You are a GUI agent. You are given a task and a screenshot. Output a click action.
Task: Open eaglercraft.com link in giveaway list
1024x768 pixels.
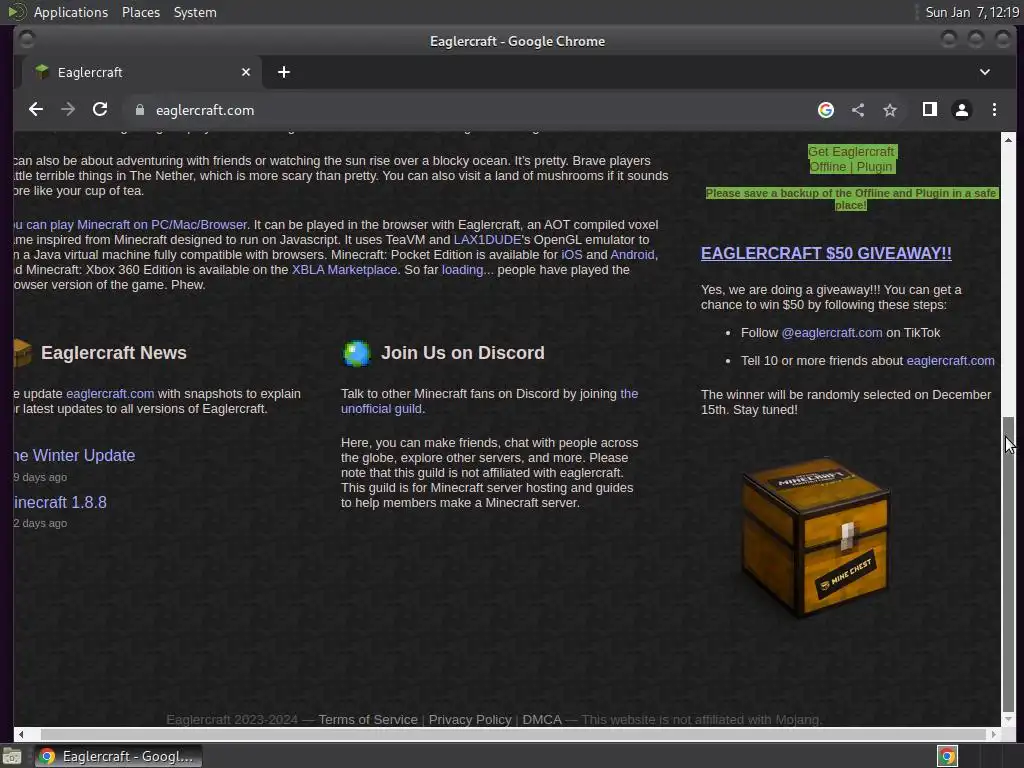click(950, 361)
